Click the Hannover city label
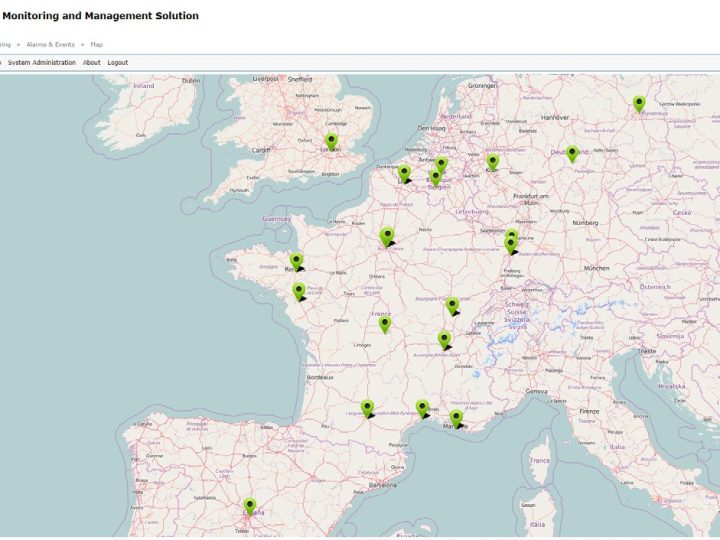This screenshot has width=720, height=540. 555,118
